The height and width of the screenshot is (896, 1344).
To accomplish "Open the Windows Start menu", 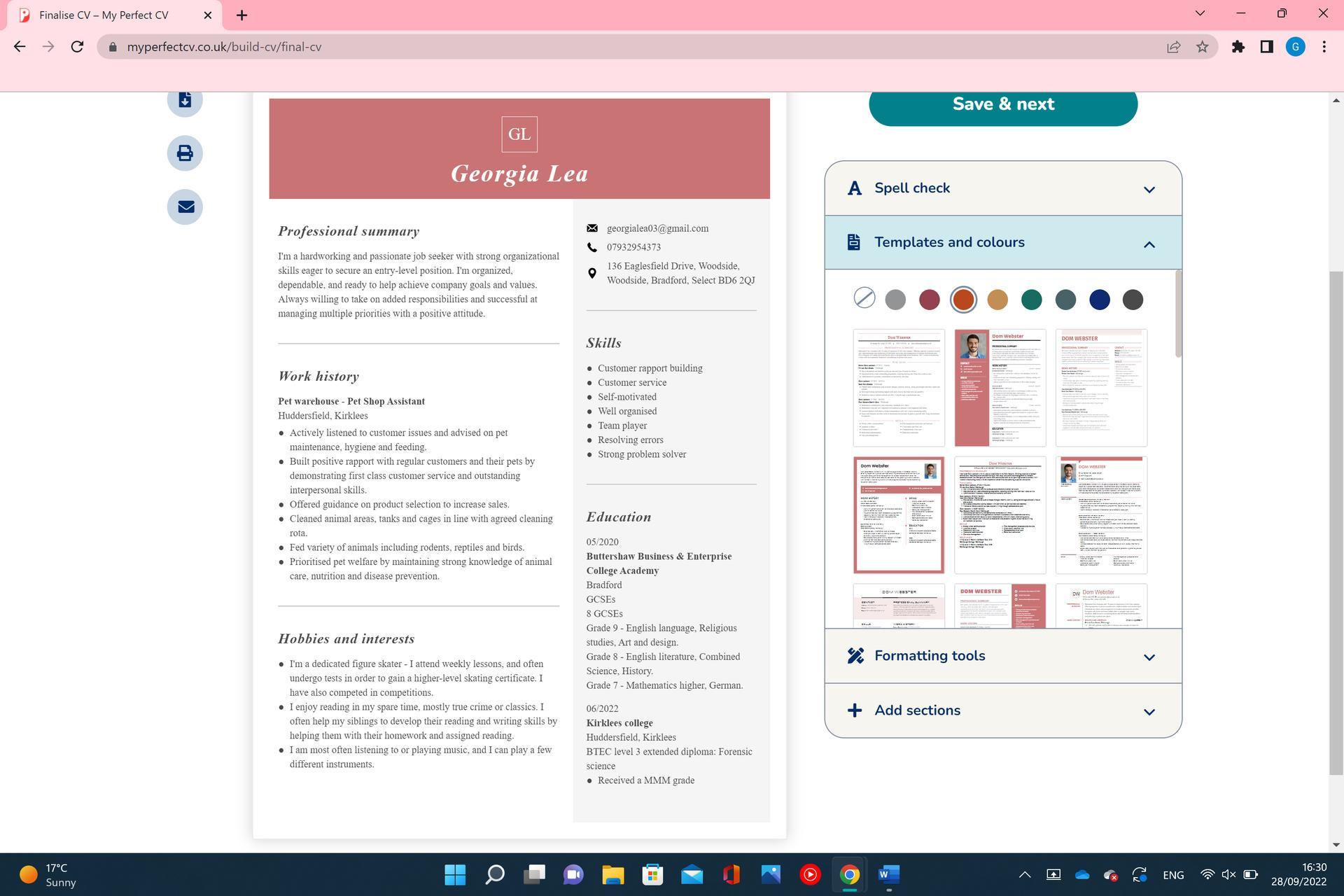I will pos(455,874).
